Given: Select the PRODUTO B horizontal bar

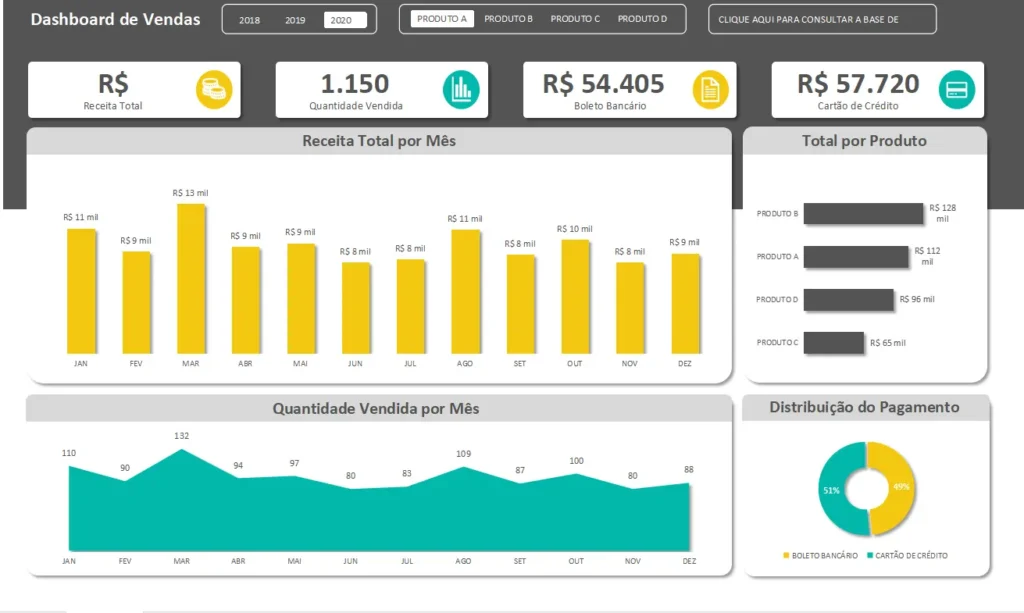Looking at the screenshot, I should click(x=863, y=214).
